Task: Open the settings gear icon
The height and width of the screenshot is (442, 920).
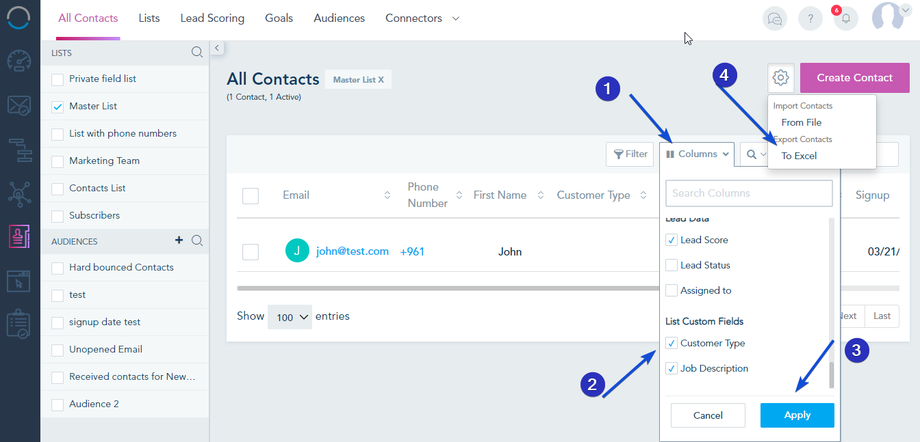Action: coord(781,78)
